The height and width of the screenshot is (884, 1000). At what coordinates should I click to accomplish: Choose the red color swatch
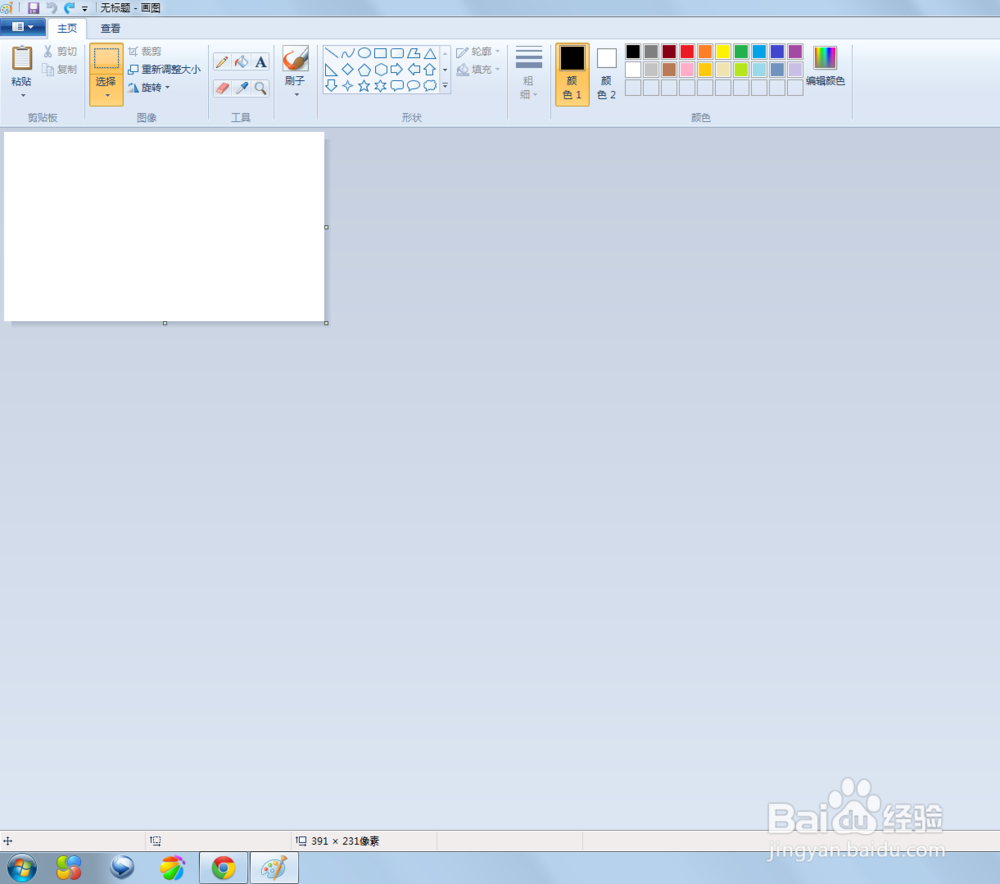pos(687,52)
